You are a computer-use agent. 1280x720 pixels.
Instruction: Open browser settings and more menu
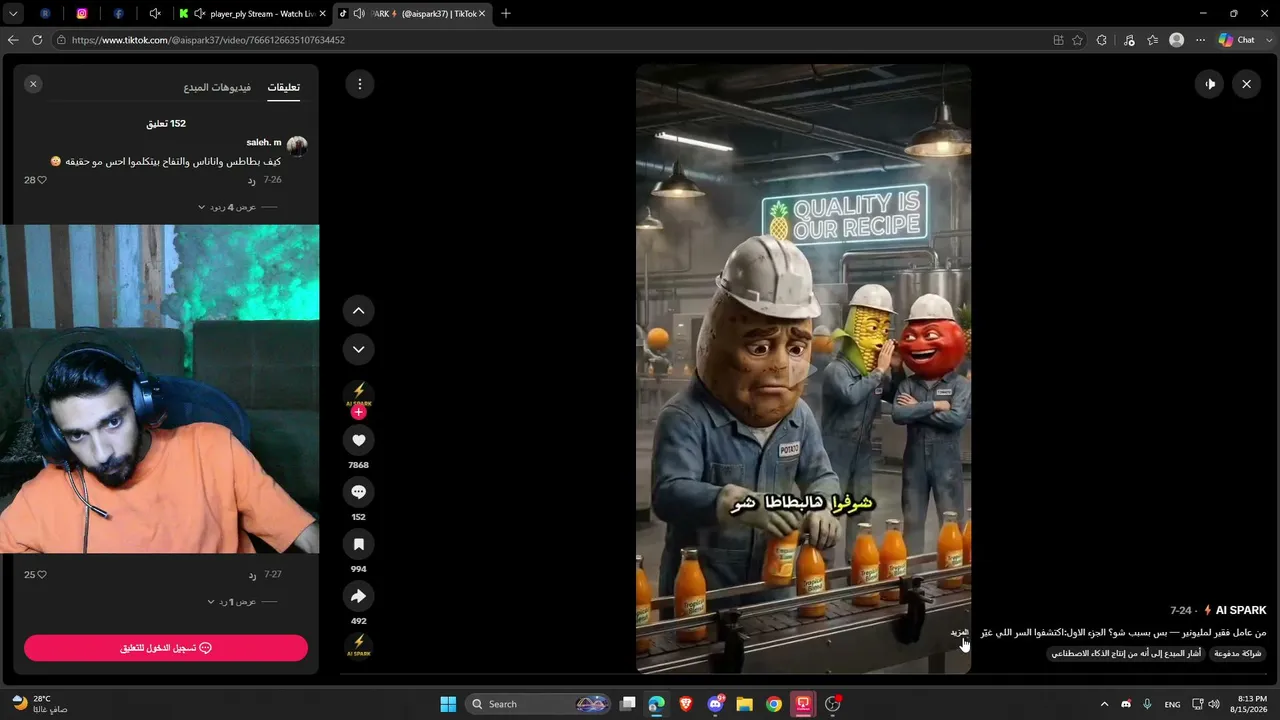pos(1201,40)
